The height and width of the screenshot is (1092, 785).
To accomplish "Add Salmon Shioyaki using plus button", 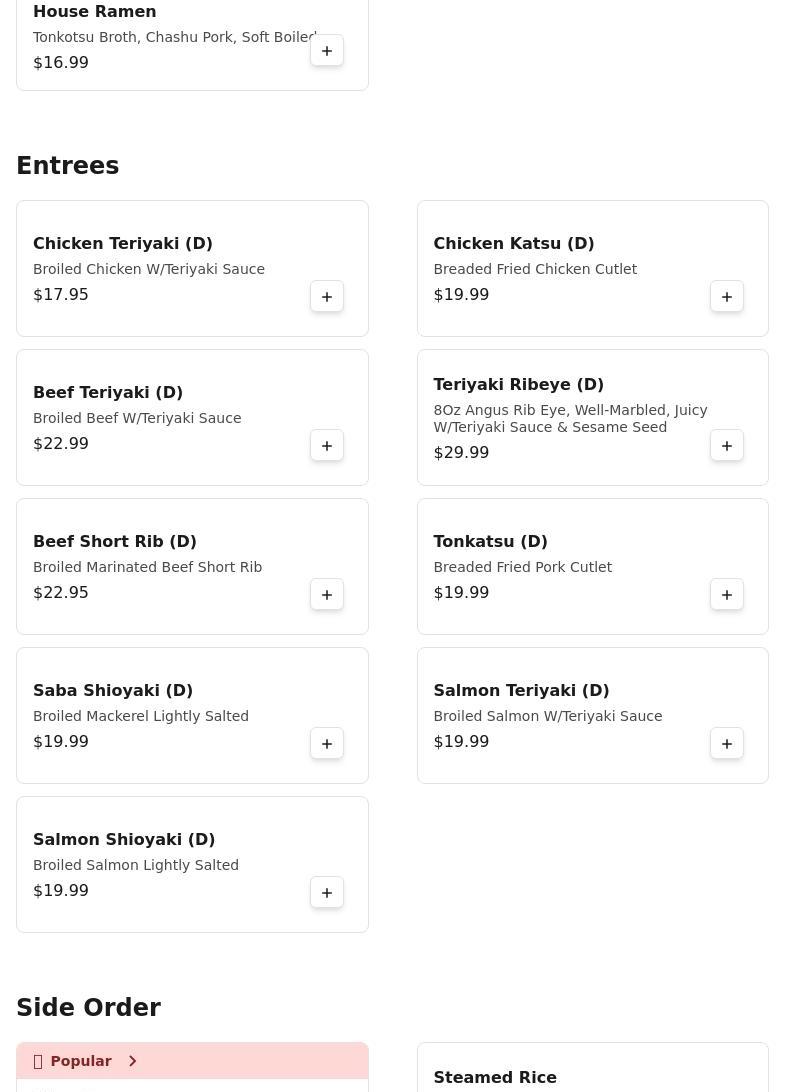I will click(327, 893).
